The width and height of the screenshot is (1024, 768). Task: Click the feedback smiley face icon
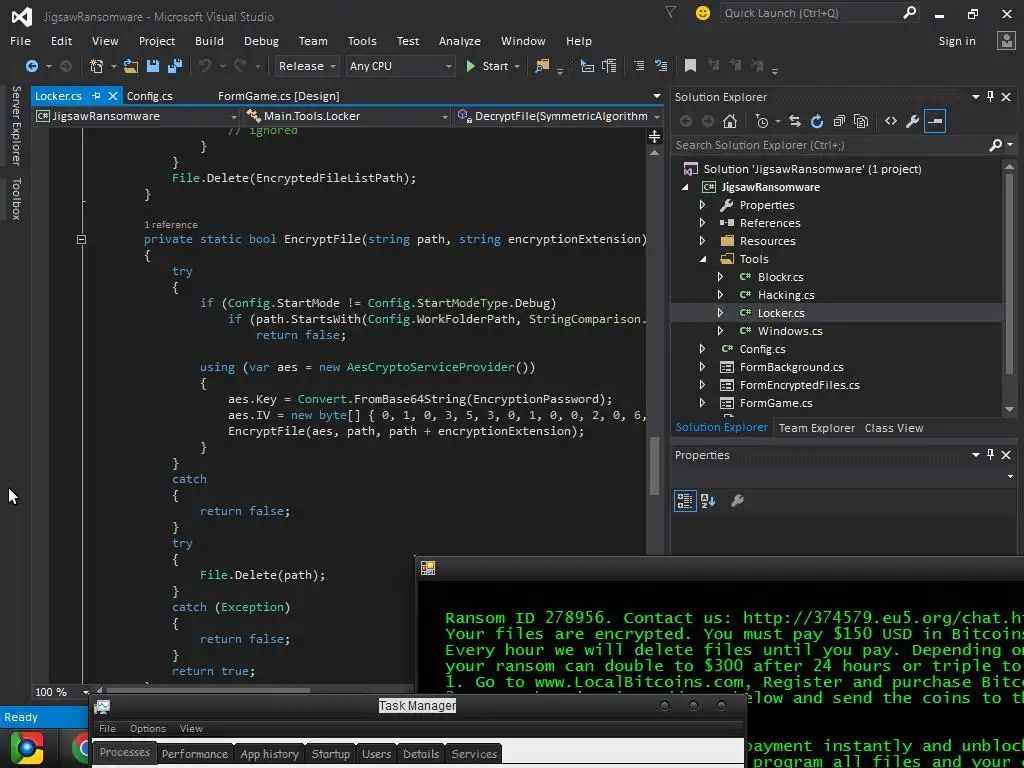(x=703, y=12)
